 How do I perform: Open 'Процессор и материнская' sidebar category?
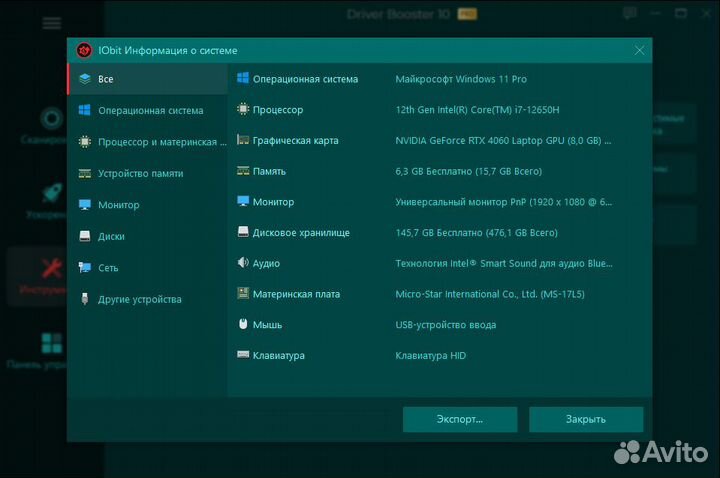(148, 142)
